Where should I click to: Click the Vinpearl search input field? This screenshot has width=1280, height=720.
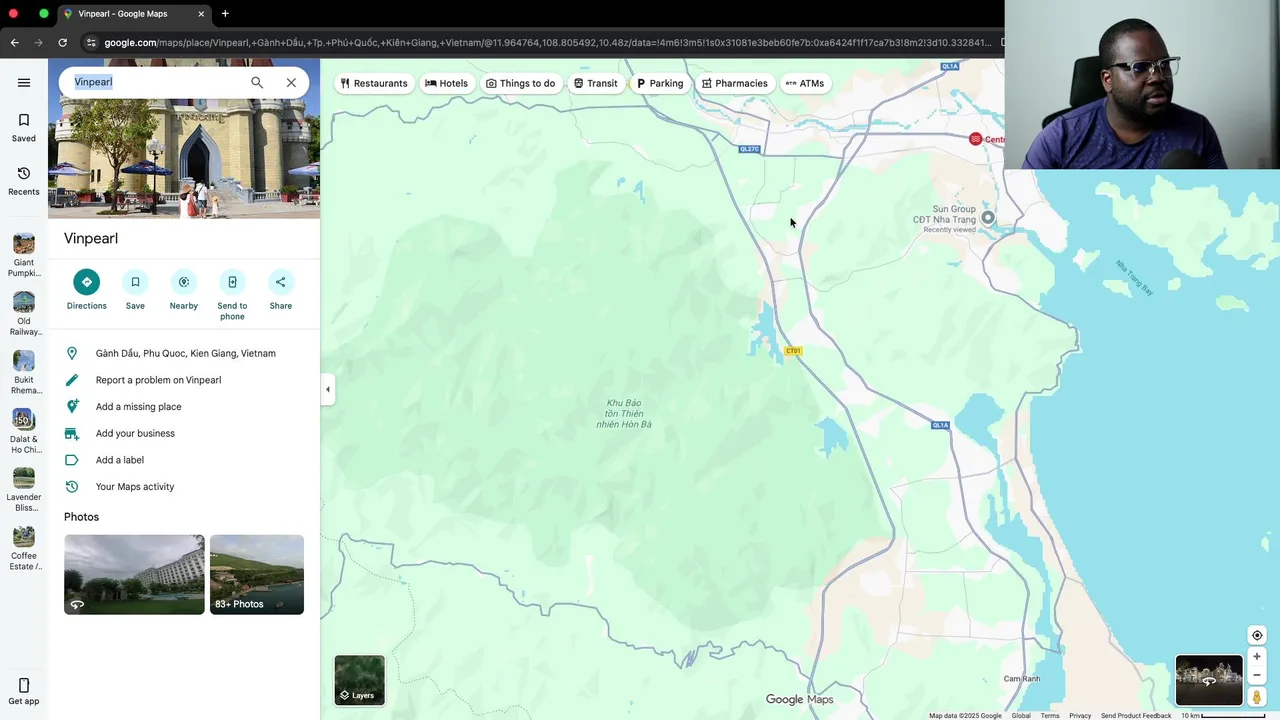155,82
